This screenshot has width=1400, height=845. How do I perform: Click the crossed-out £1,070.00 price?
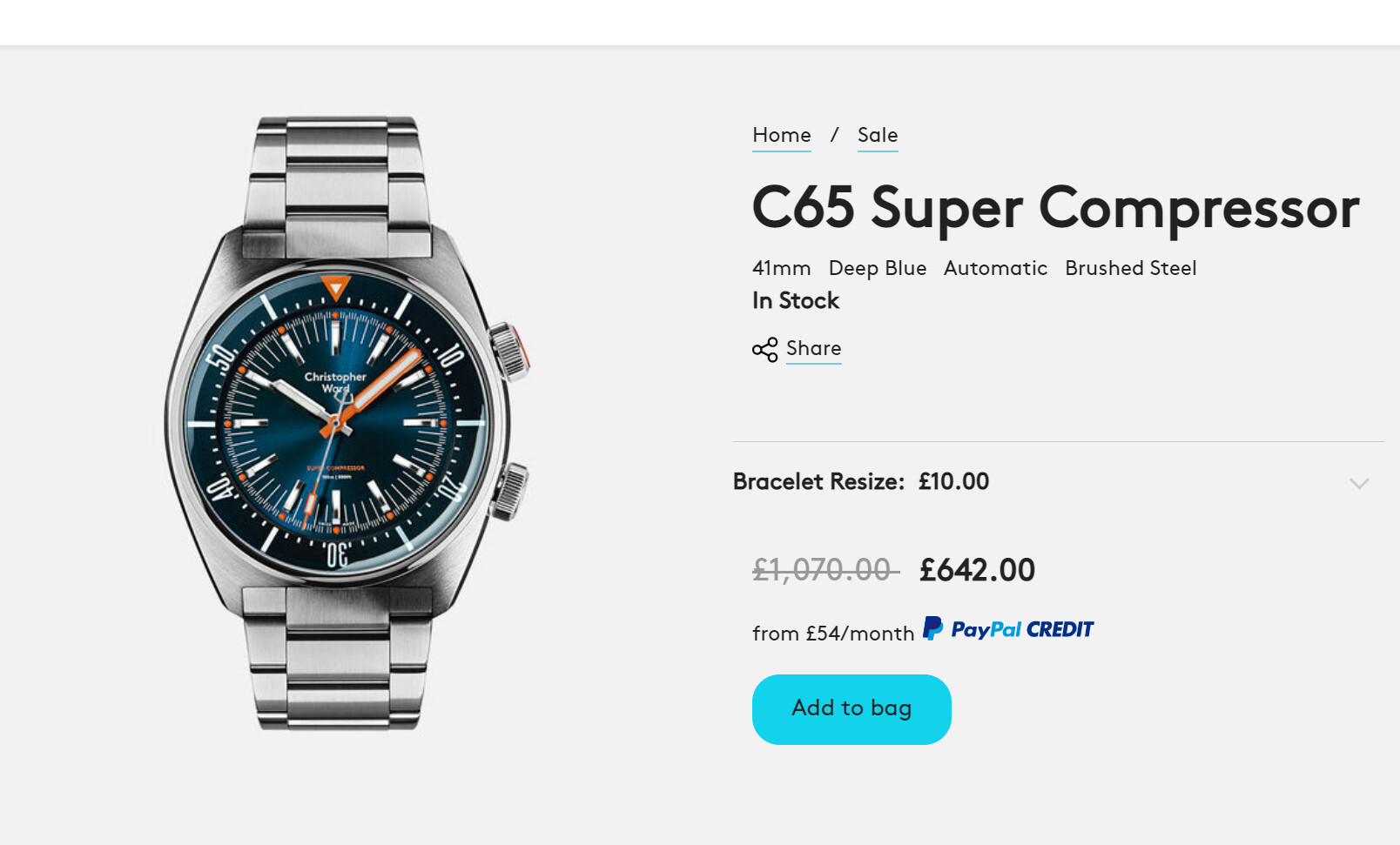[x=825, y=570]
